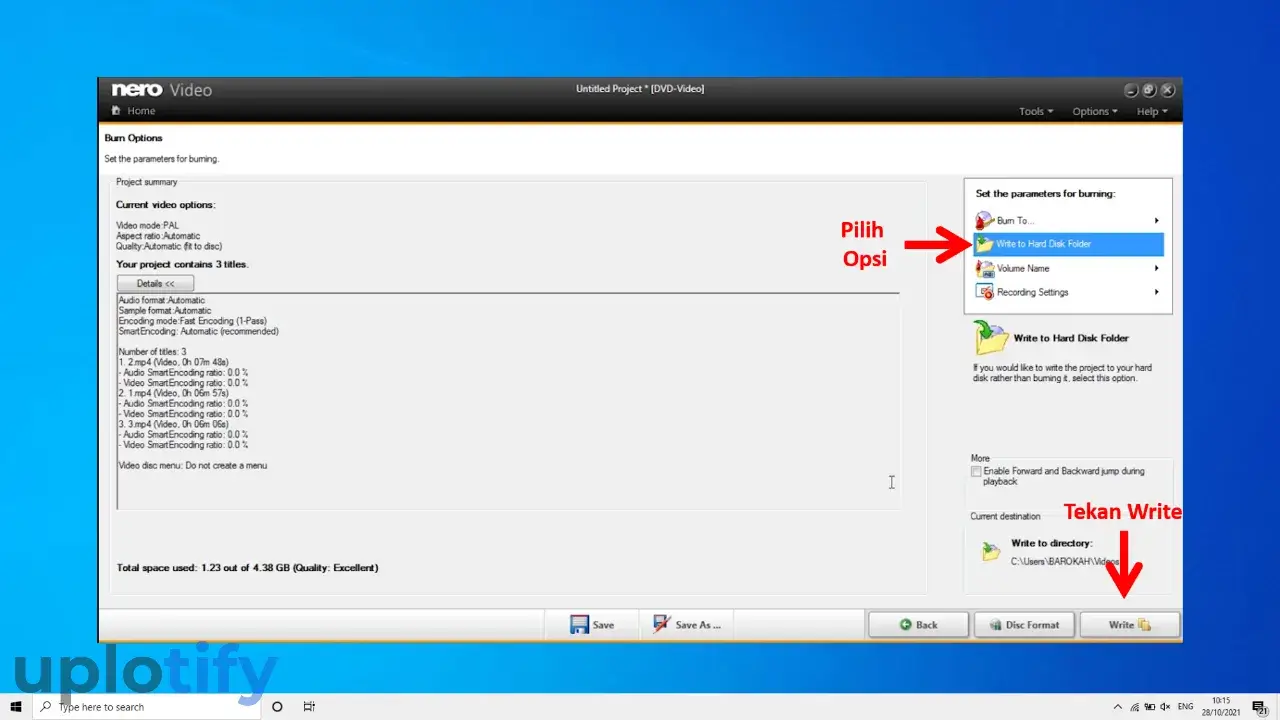Click the Write to directory folder icon
The image size is (1280, 720).
click(990, 551)
